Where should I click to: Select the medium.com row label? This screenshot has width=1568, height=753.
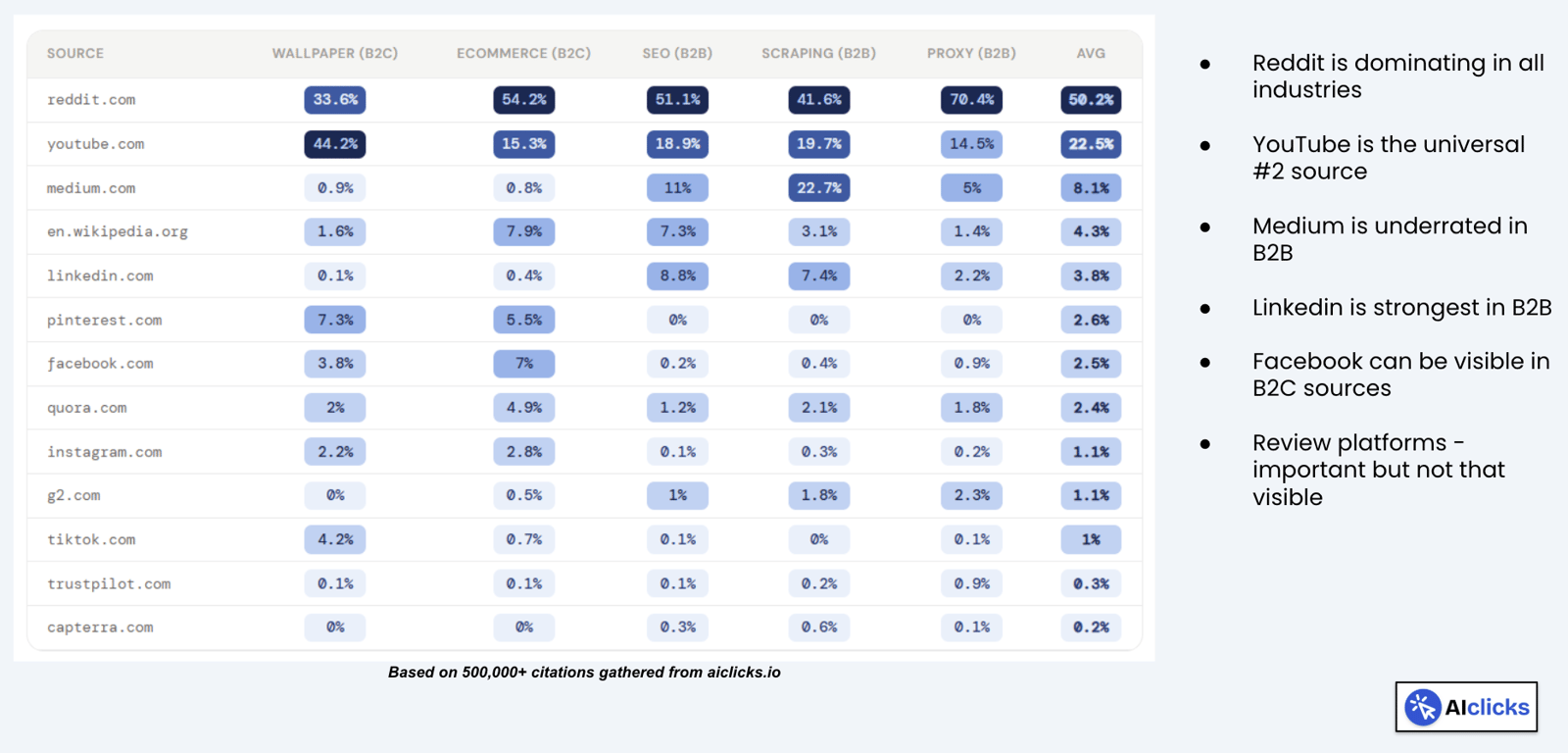click(91, 188)
